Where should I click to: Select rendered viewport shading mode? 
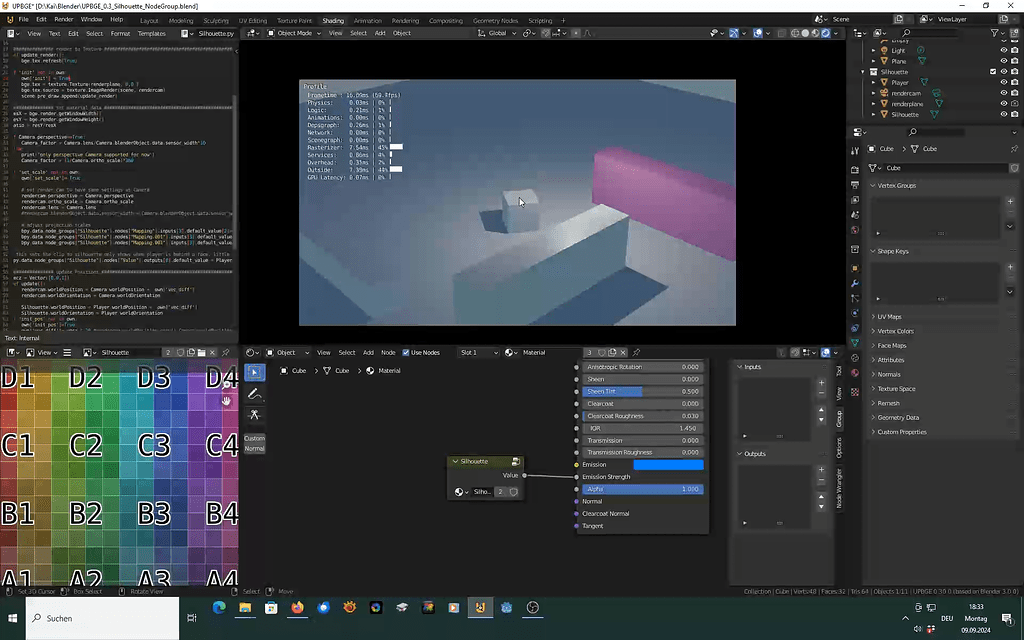825,33
